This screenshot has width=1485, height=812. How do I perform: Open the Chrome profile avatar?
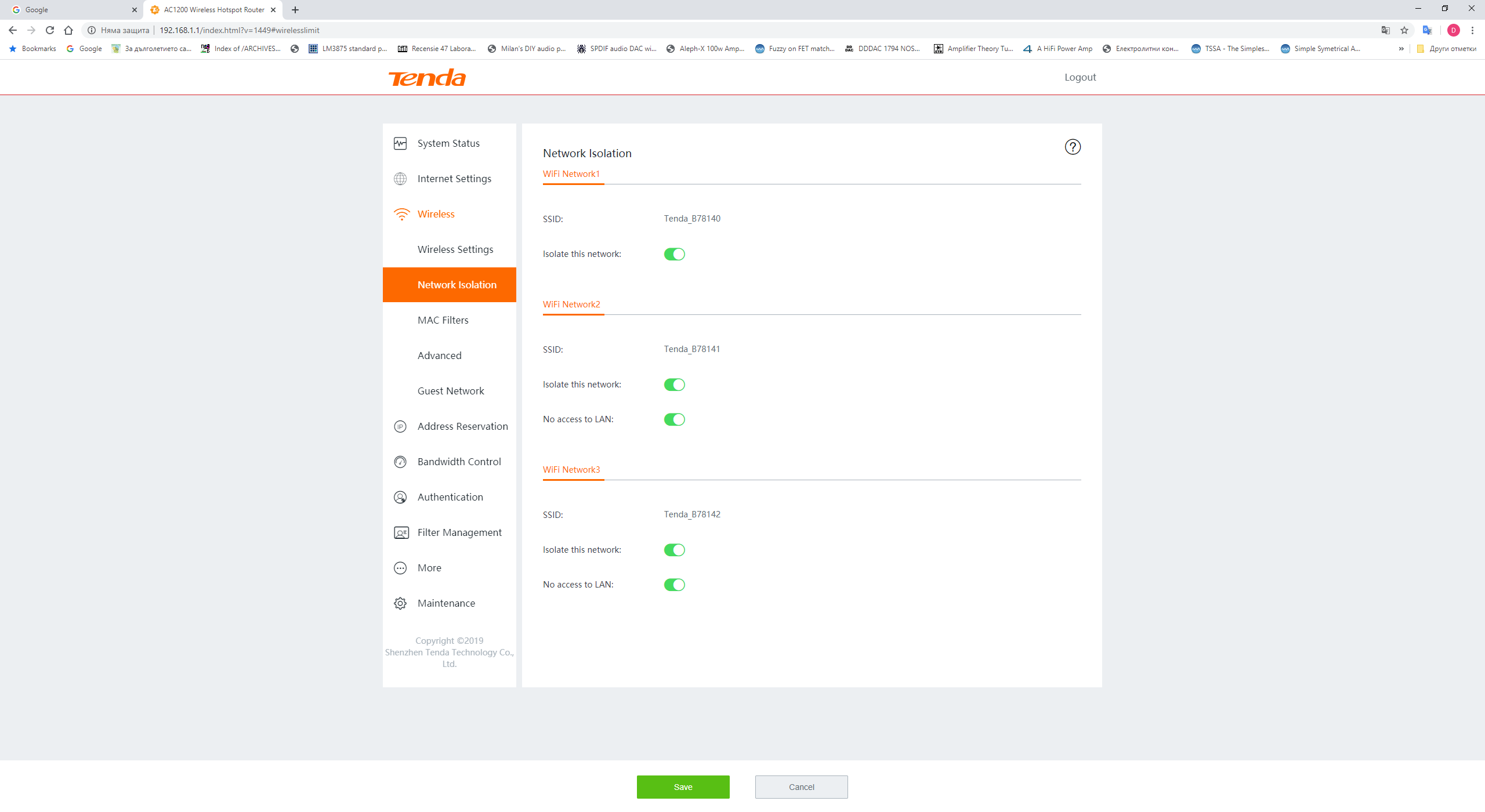click(x=1453, y=30)
